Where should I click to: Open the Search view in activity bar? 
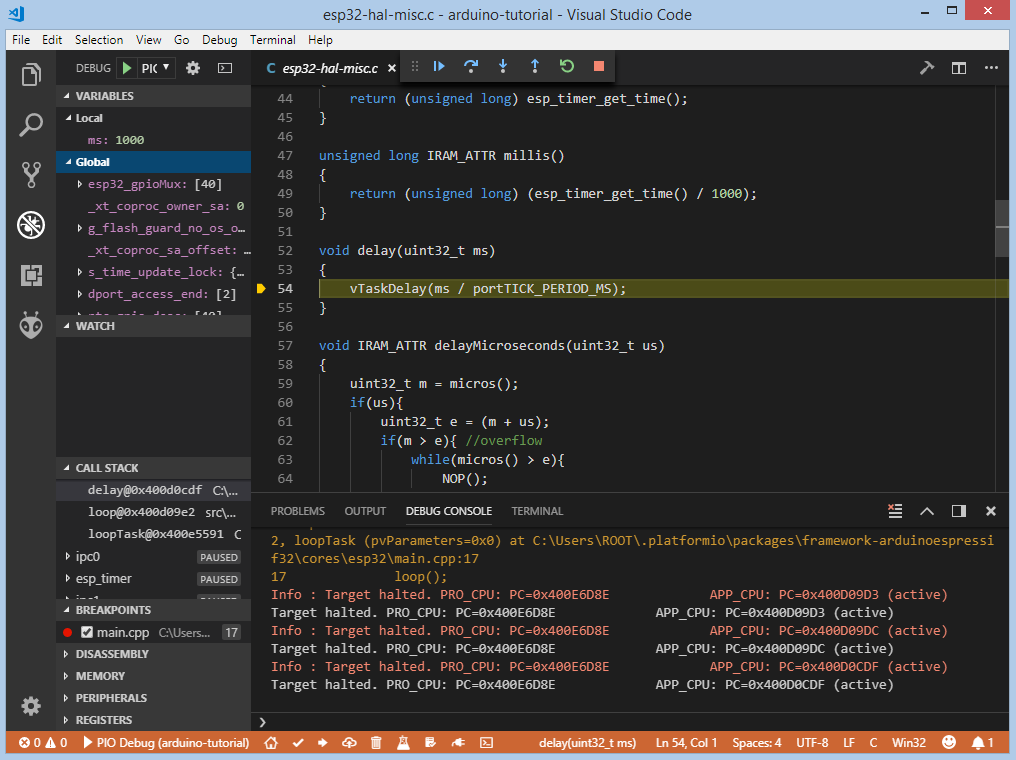pos(31,125)
